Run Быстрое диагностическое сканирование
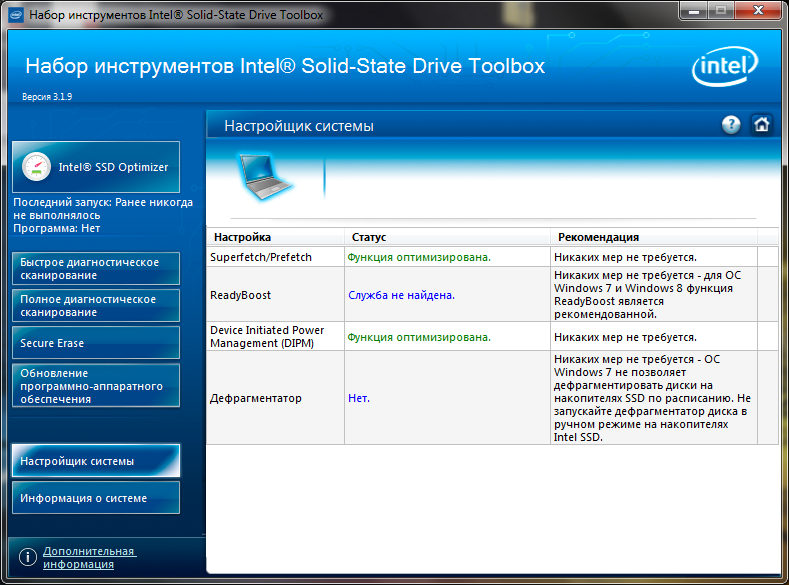Screen dimensions: 789x585 96,269
